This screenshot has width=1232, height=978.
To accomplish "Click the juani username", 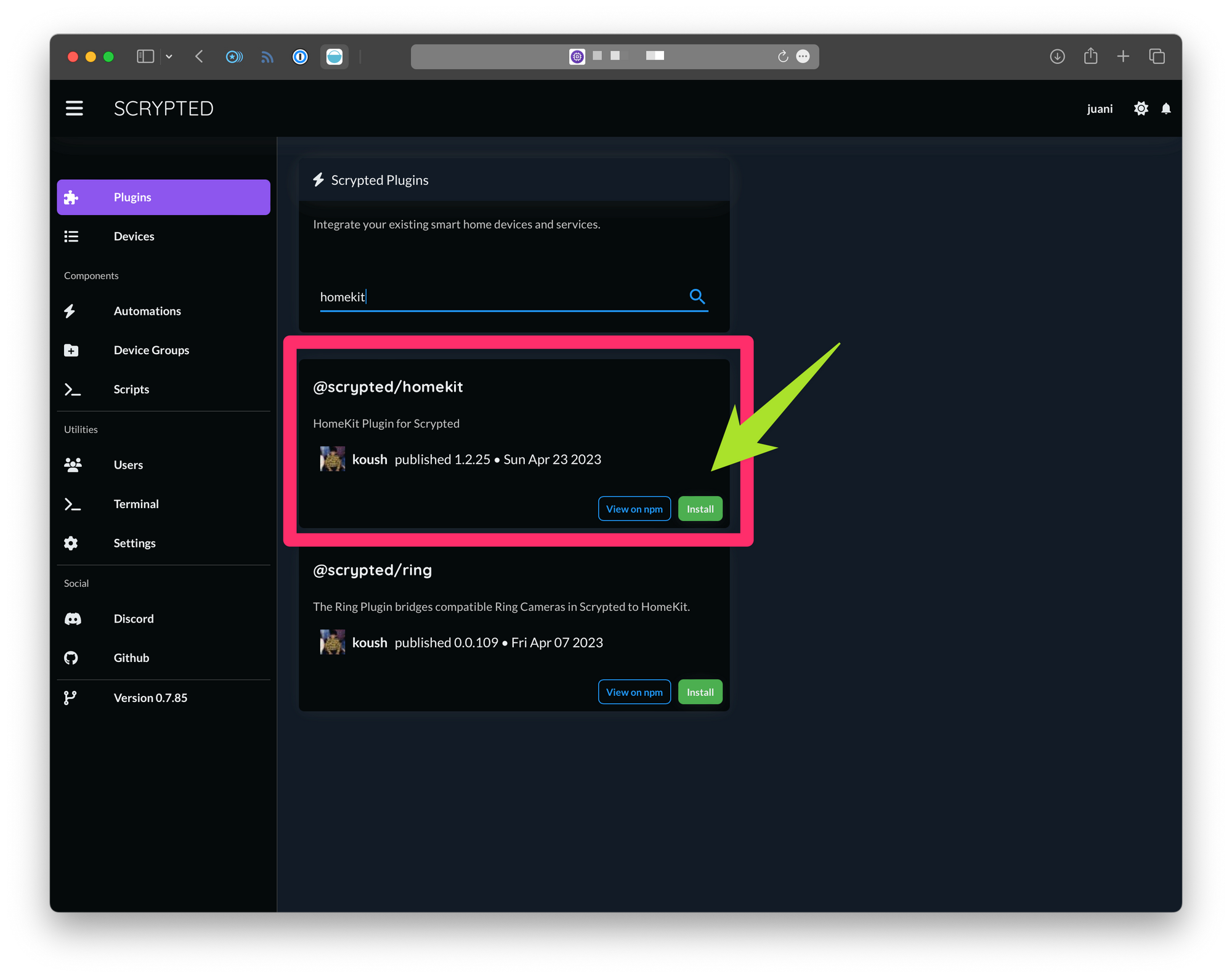I will [1100, 109].
